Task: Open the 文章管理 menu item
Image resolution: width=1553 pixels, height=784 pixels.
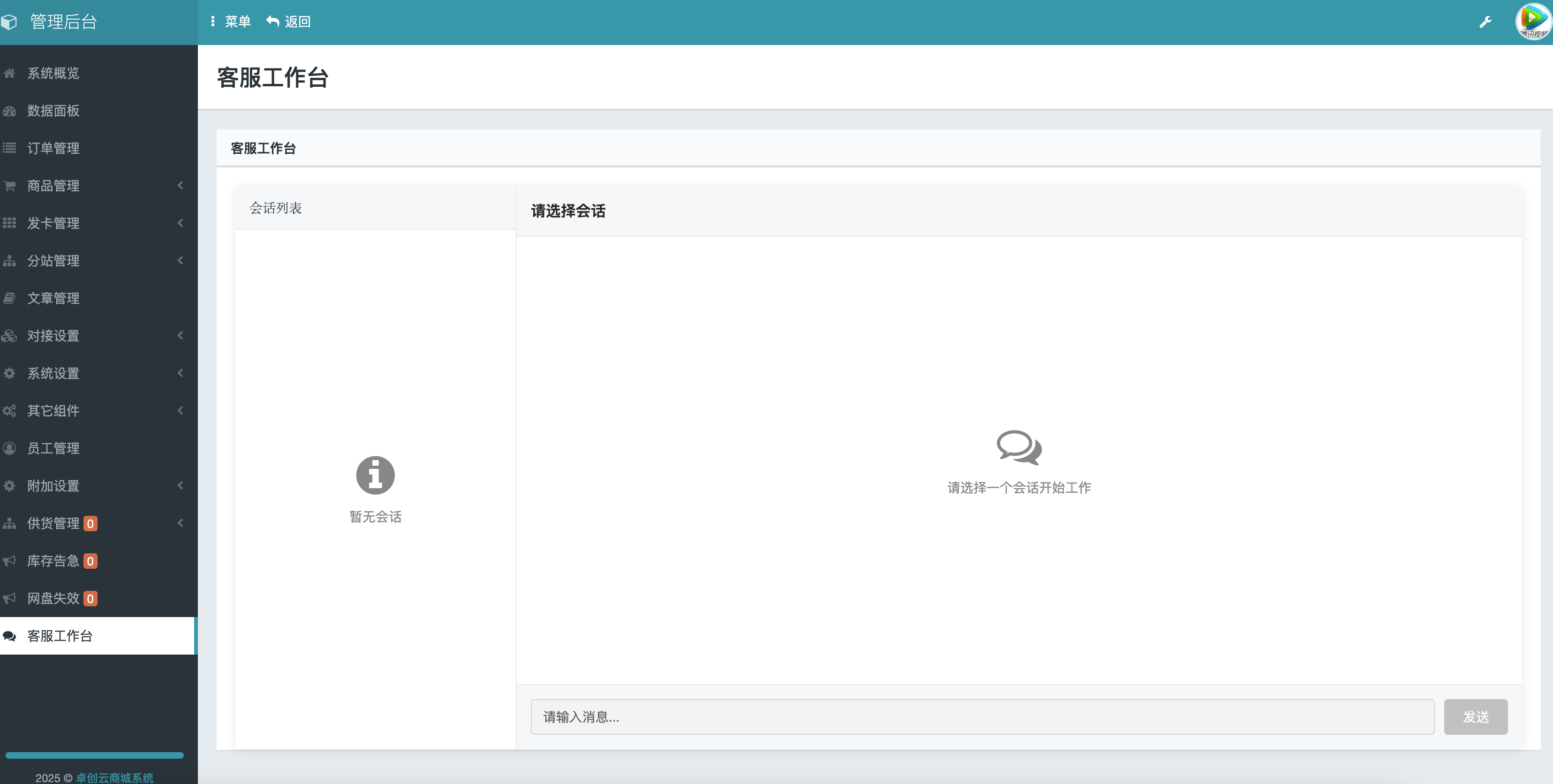Action: click(53, 299)
